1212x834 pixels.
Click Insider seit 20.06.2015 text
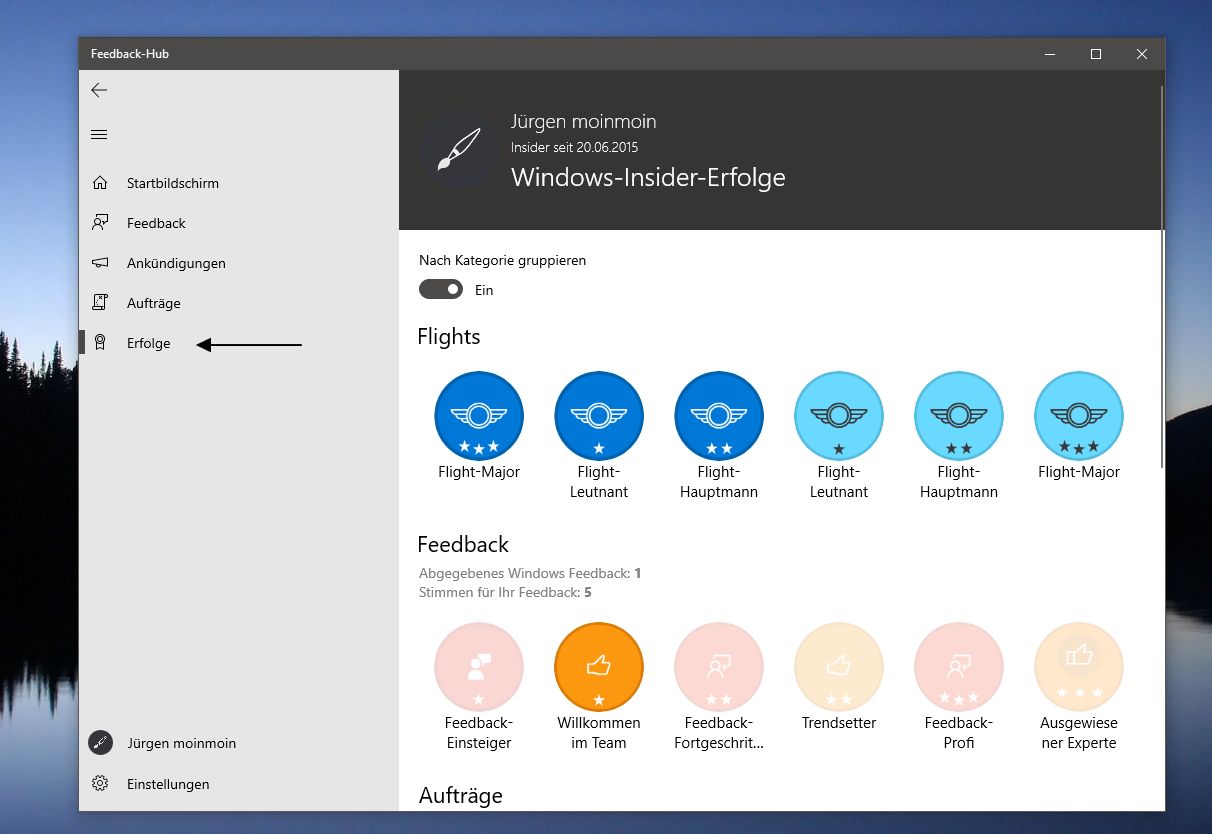pyautogui.click(x=574, y=147)
